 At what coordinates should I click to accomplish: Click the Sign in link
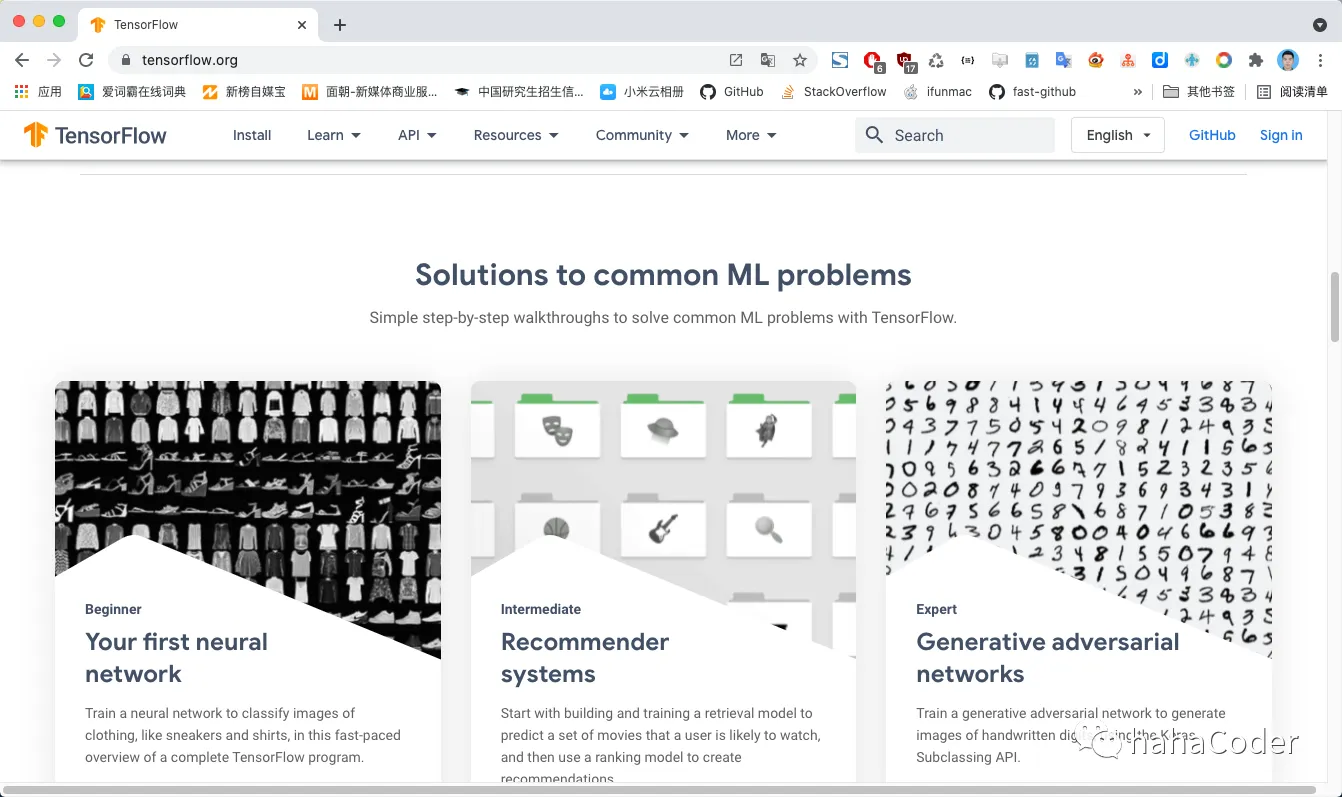click(1281, 135)
